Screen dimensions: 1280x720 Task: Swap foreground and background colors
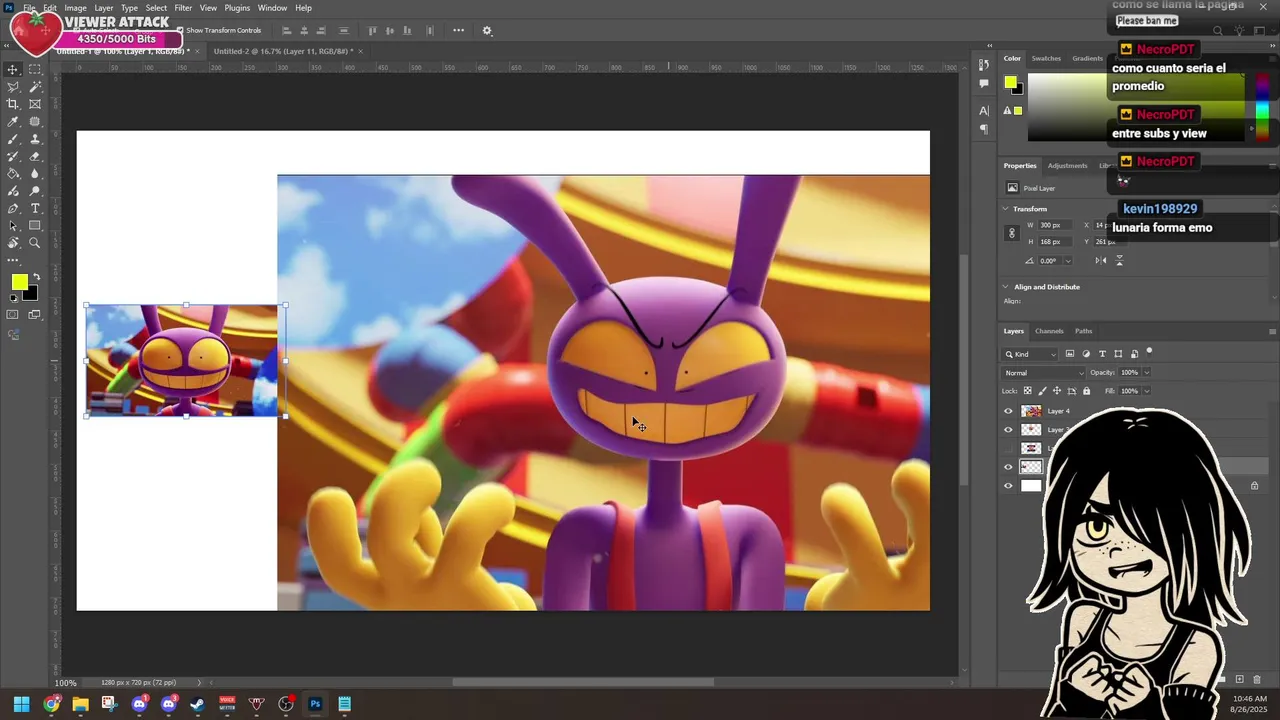(36, 277)
